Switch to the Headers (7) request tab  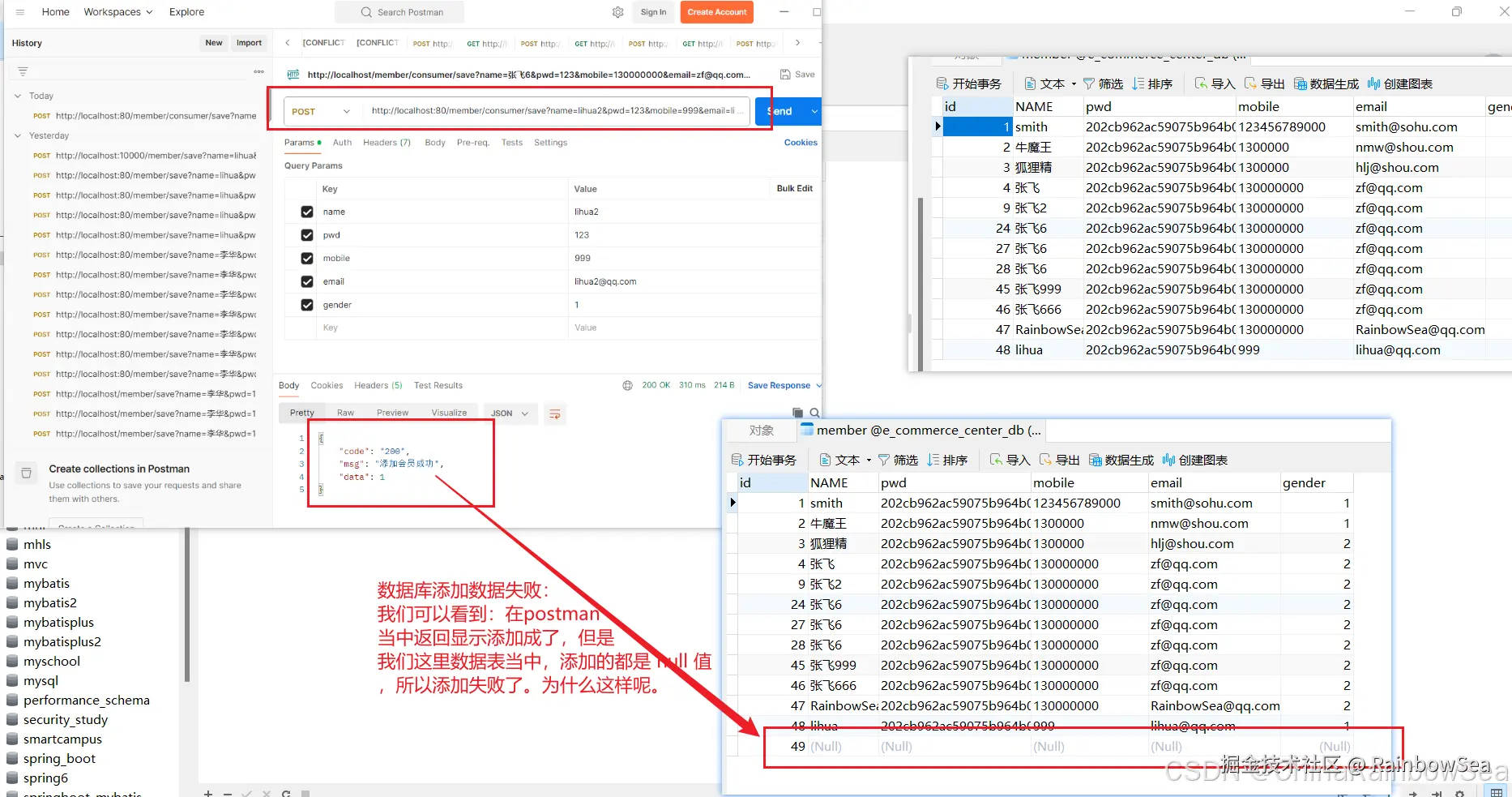(387, 143)
